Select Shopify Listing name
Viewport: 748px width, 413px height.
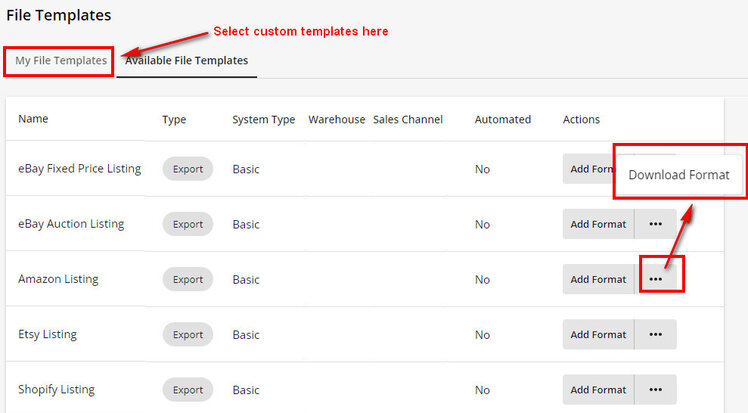[x=56, y=390]
